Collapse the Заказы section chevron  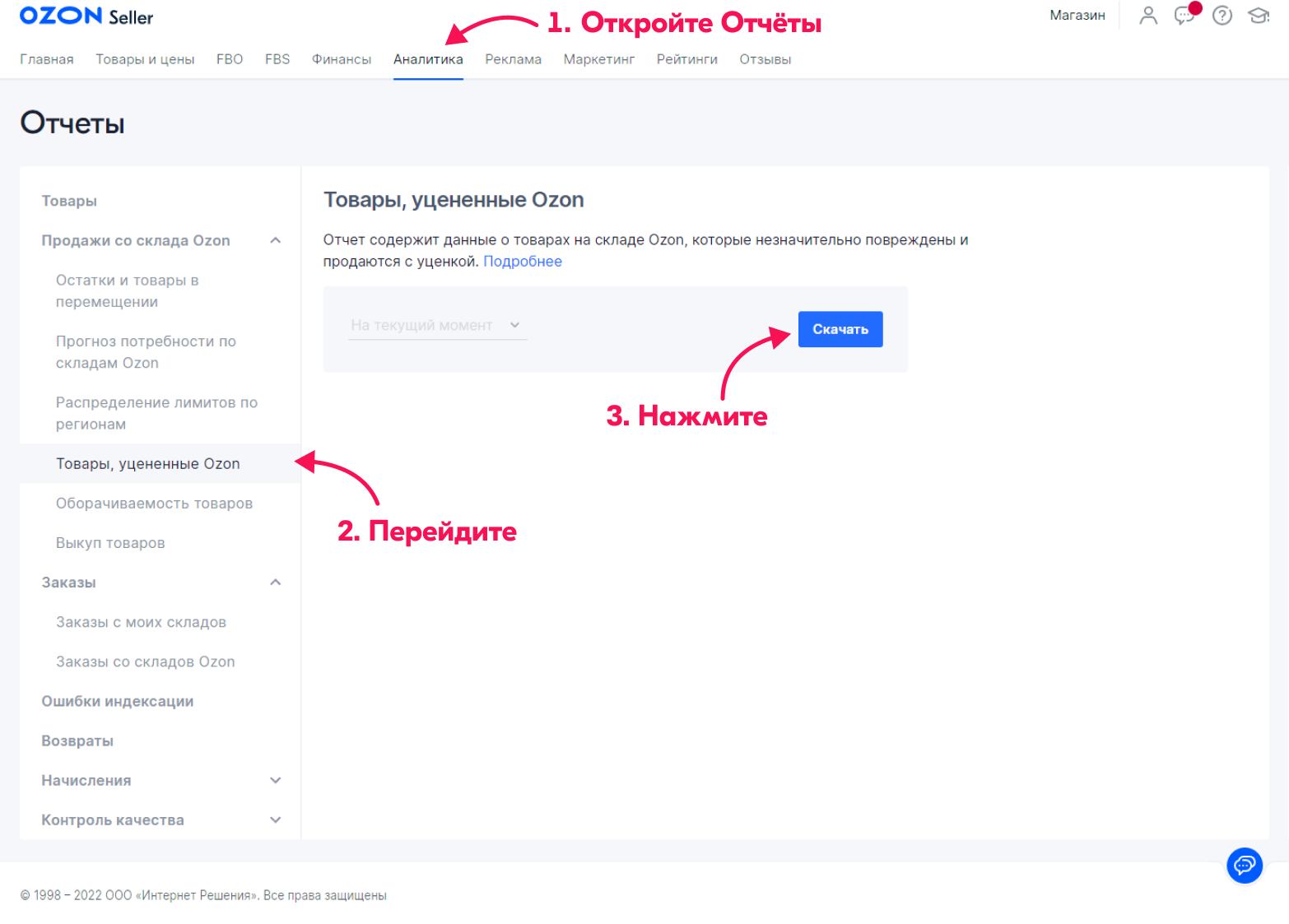[x=276, y=583]
